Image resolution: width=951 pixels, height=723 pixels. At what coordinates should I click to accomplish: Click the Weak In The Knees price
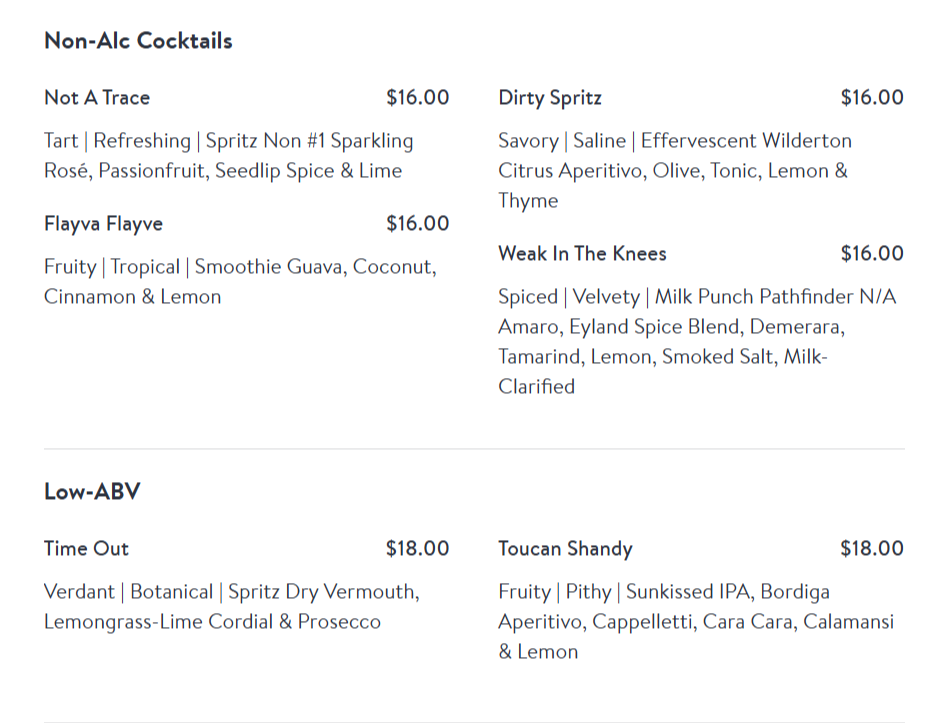pos(871,254)
